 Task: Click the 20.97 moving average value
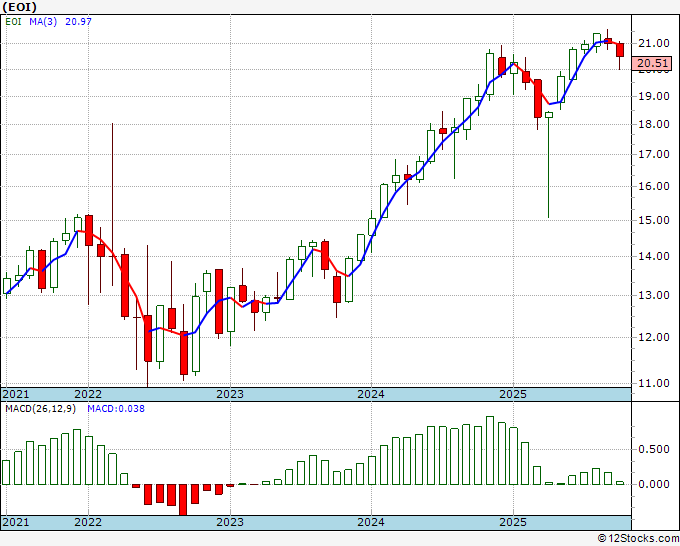(x=78, y=21)
